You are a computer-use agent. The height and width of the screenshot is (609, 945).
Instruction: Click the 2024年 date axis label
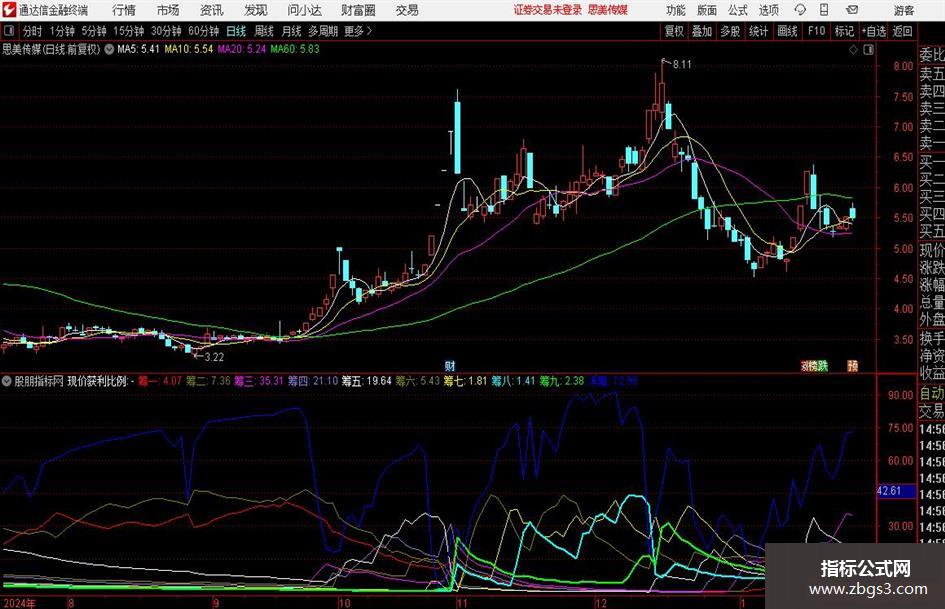[18, 603]
